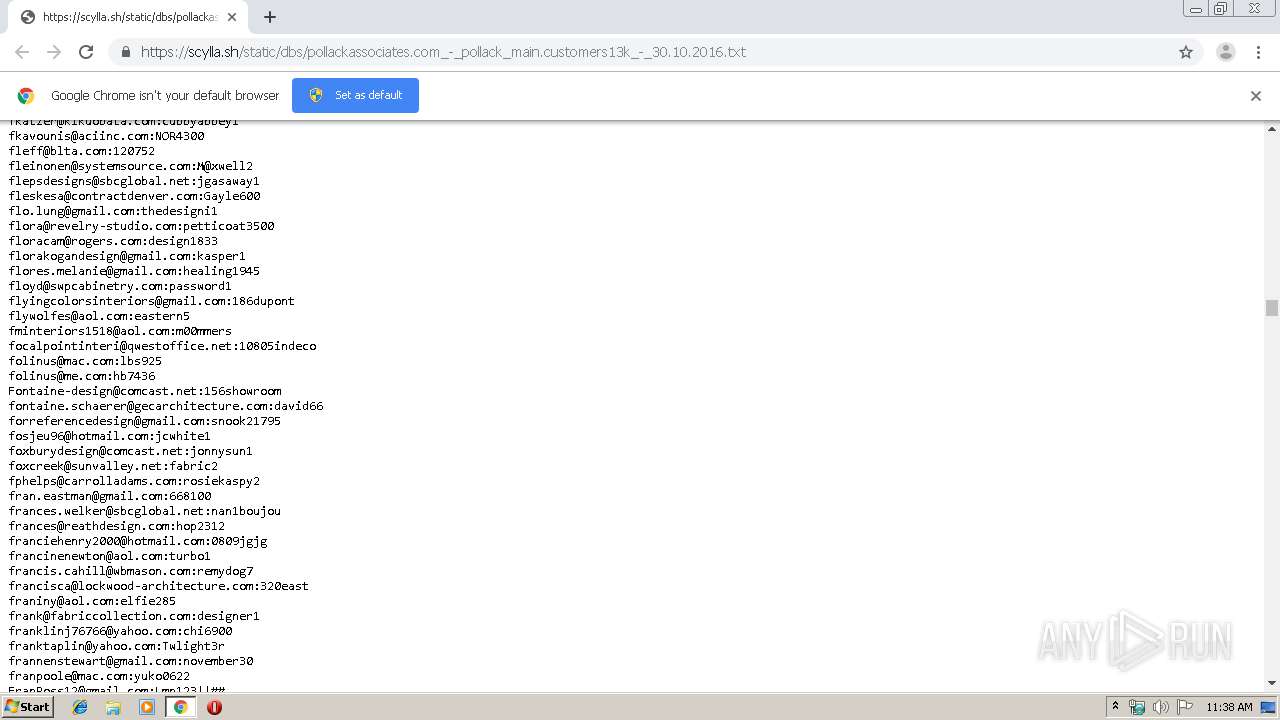Open the network tray icon

point(1137,707)
